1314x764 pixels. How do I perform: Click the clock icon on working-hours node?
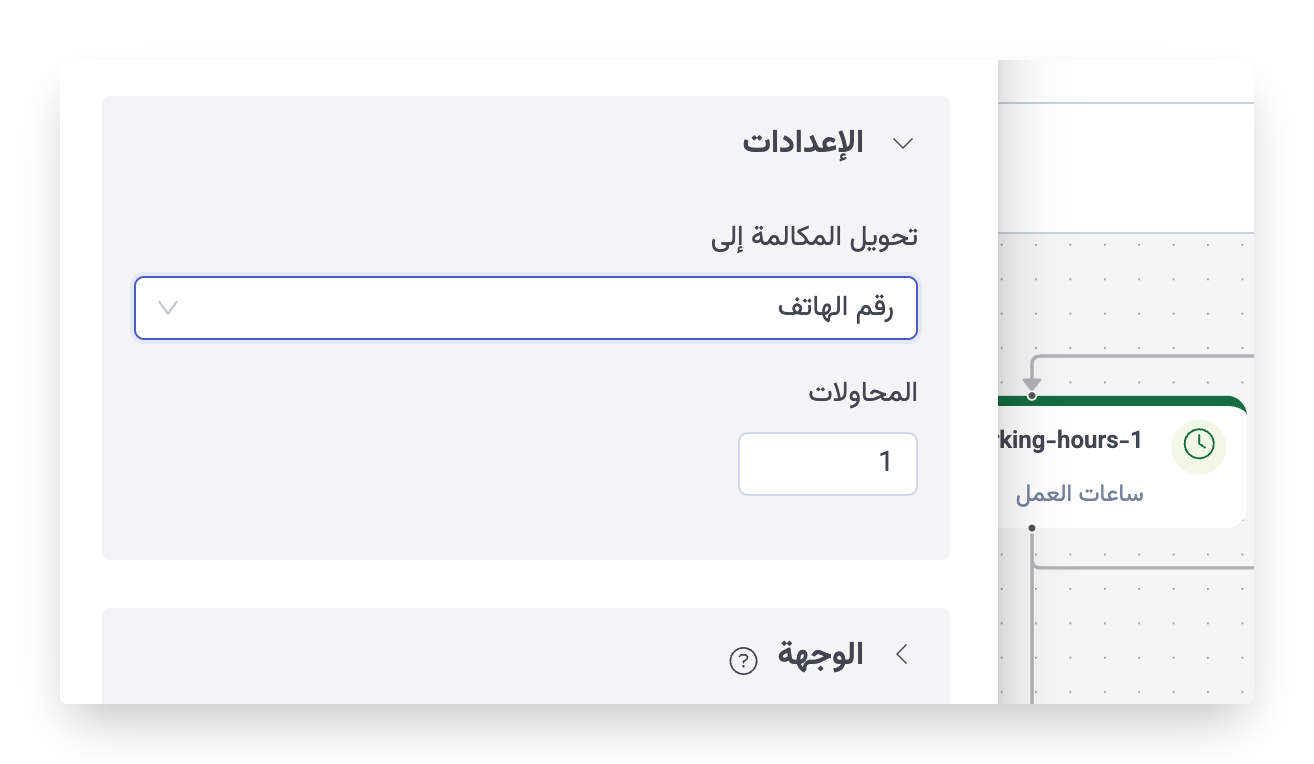pos(1198,444)
